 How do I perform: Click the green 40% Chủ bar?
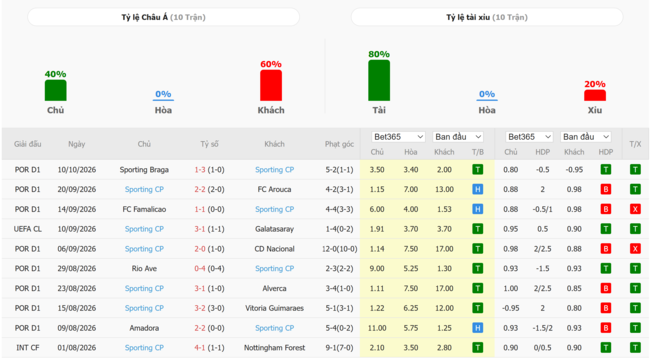56,90
